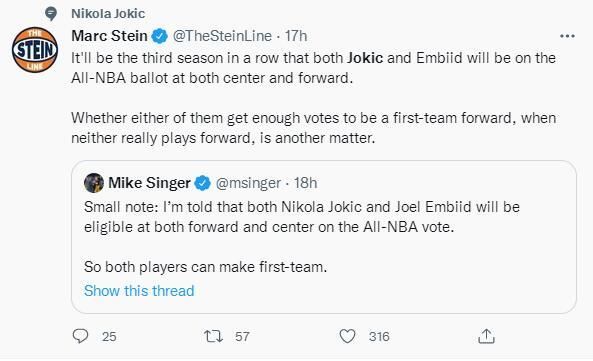Viewport: 593px width, 361px height.
Task: Click the Nikola Jokic topic pin icon
Action: pyautogui.click(x=51, y=14)
